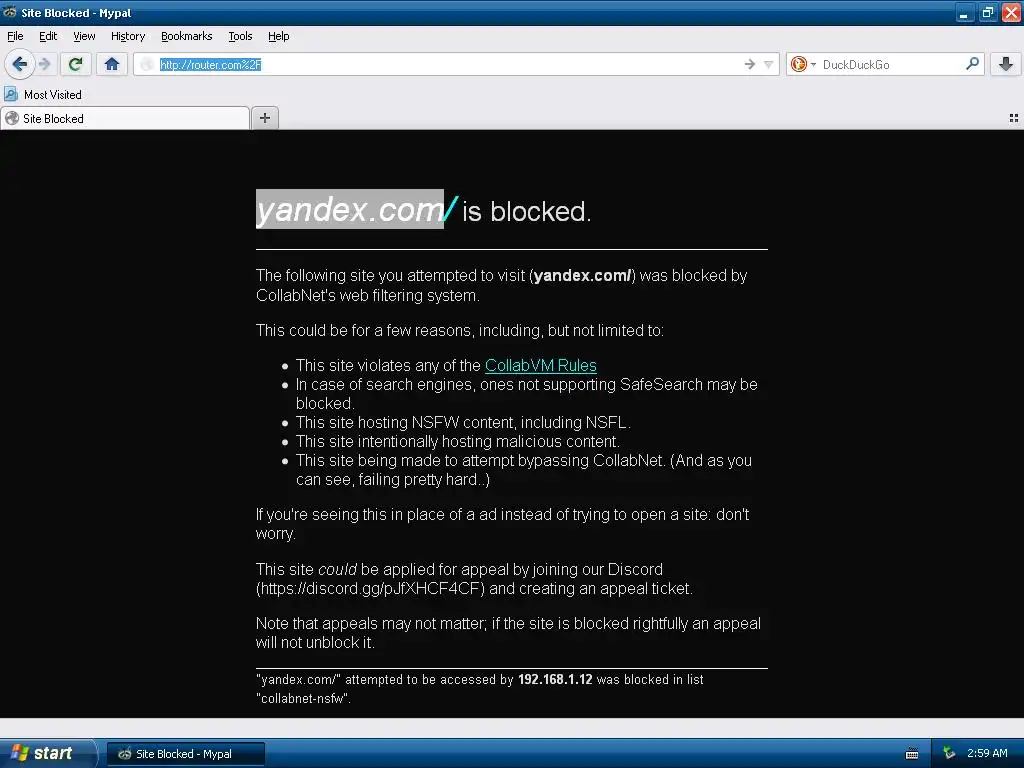This screenshot has width=1024, height=768.
Task: Open the Help menu
Action: click(279, 37)
